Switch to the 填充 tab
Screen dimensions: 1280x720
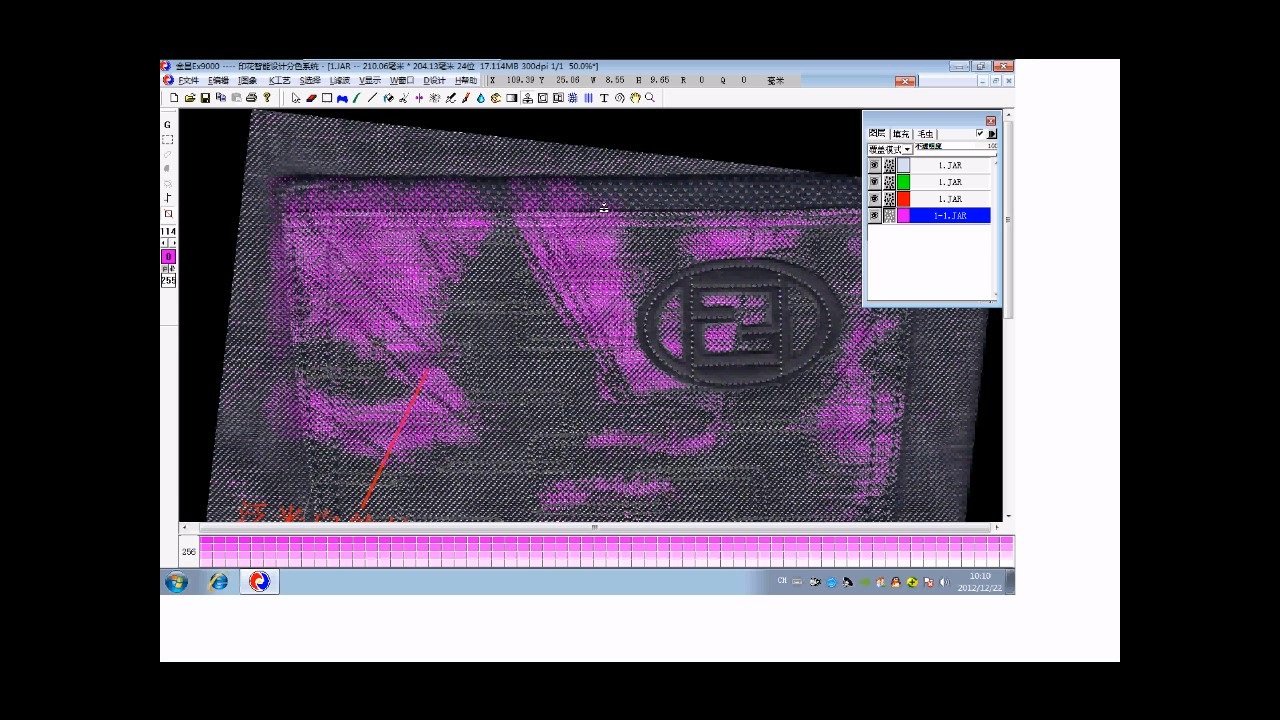(901, 133)
